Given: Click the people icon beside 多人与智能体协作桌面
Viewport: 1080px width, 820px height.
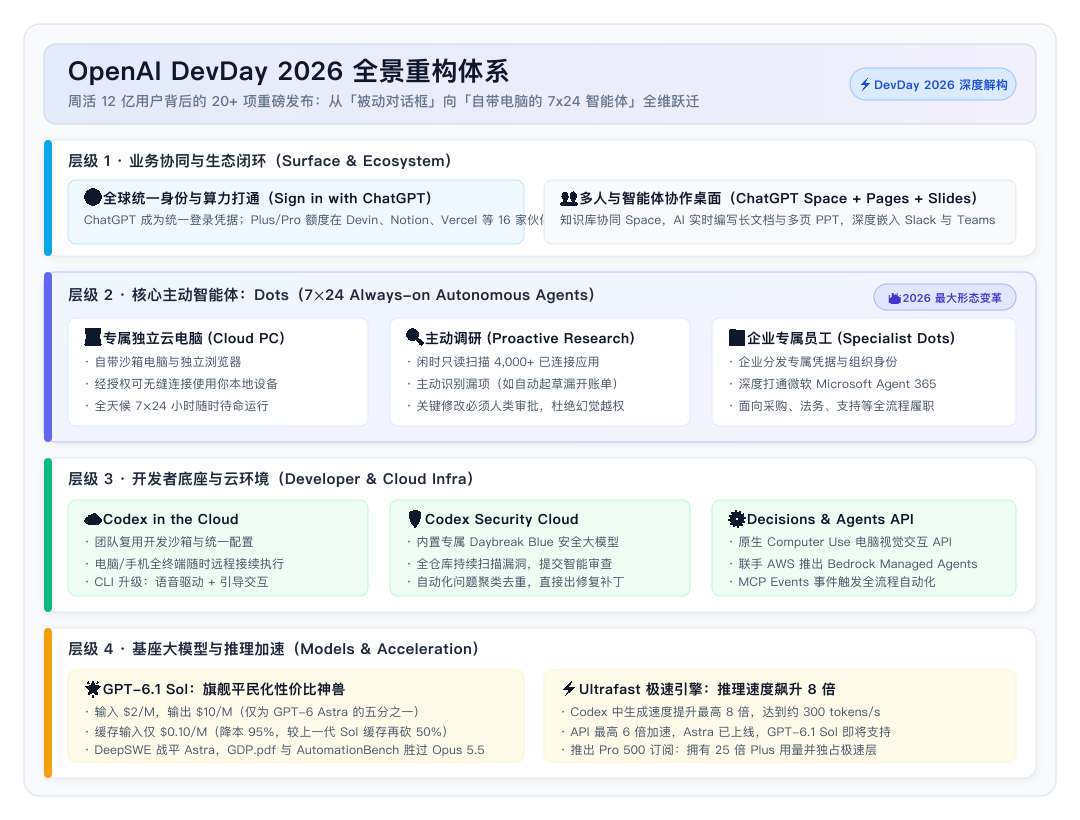Looking at the screenshot, I should click(569, 198).
